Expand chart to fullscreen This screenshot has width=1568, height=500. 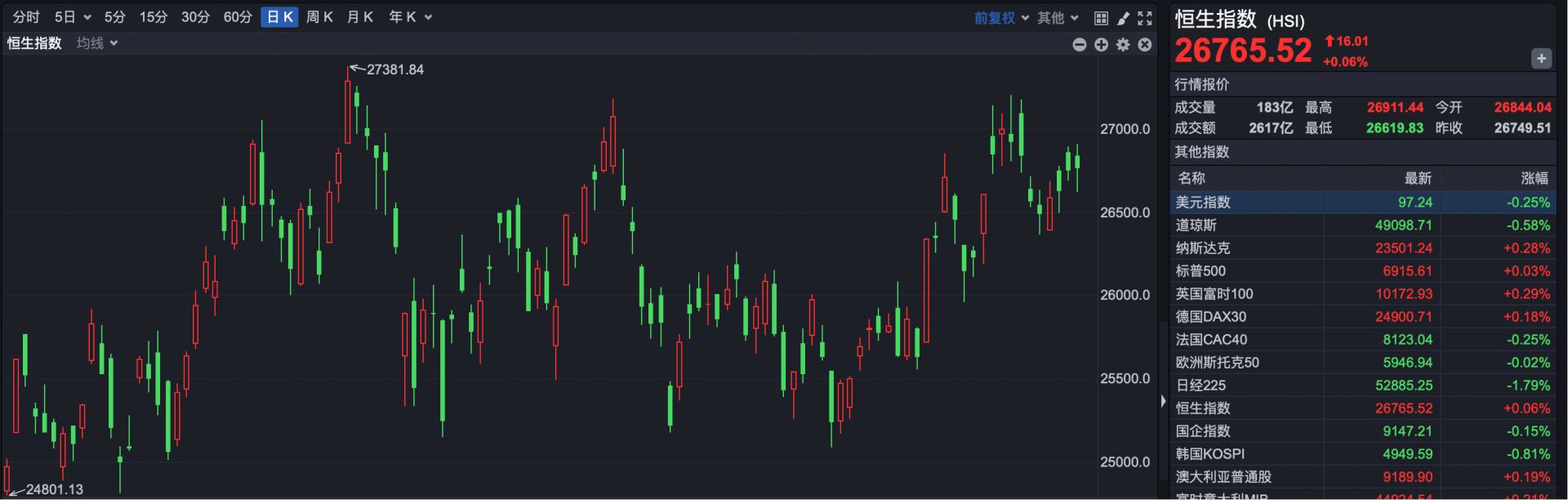point(1145,18)
